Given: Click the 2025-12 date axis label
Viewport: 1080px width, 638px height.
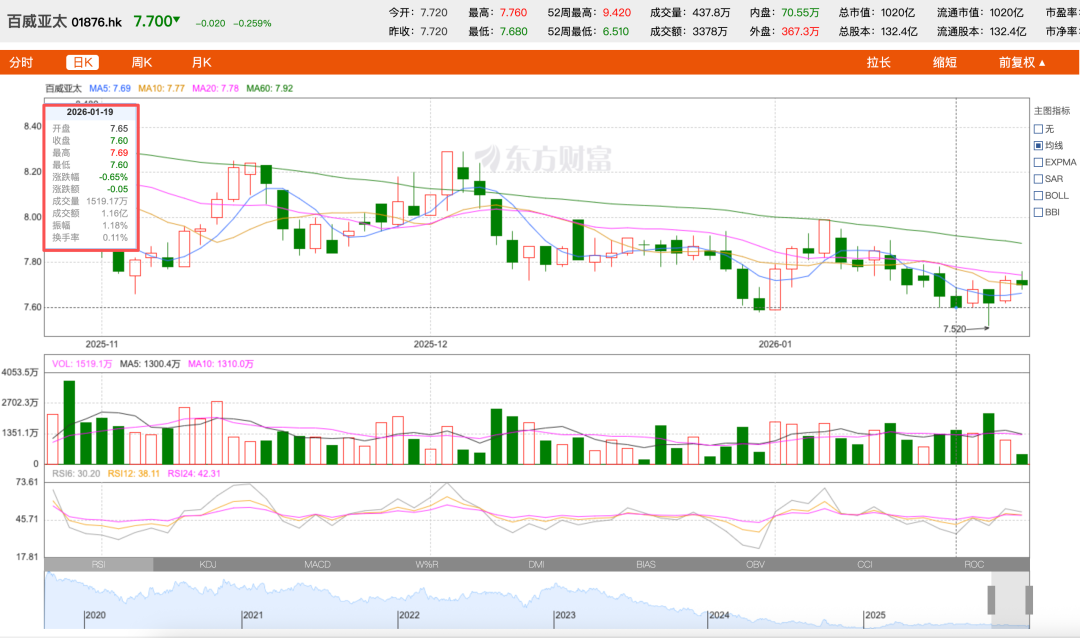Looking at the screenshot, I should (x=430, y=344).
